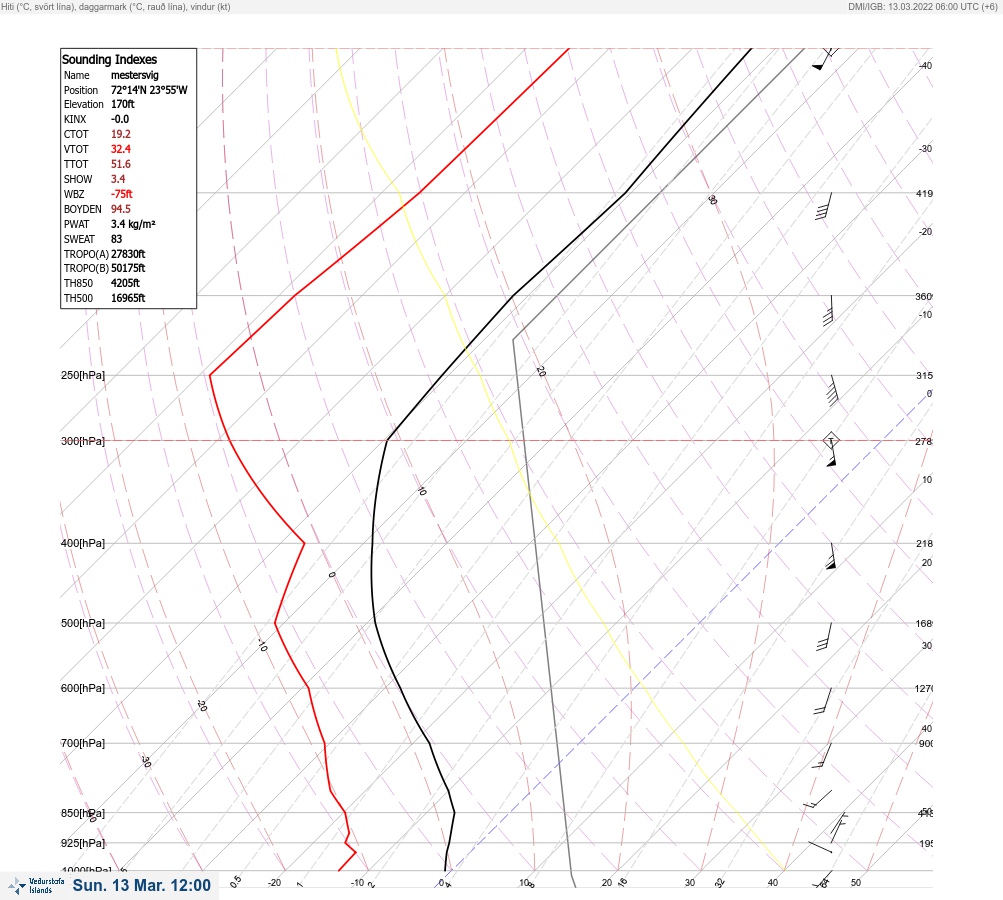The width and height of the screenshot is (1003, 900).
Task: Click the 400[hPa] pressure label
Action: [83, 543]
